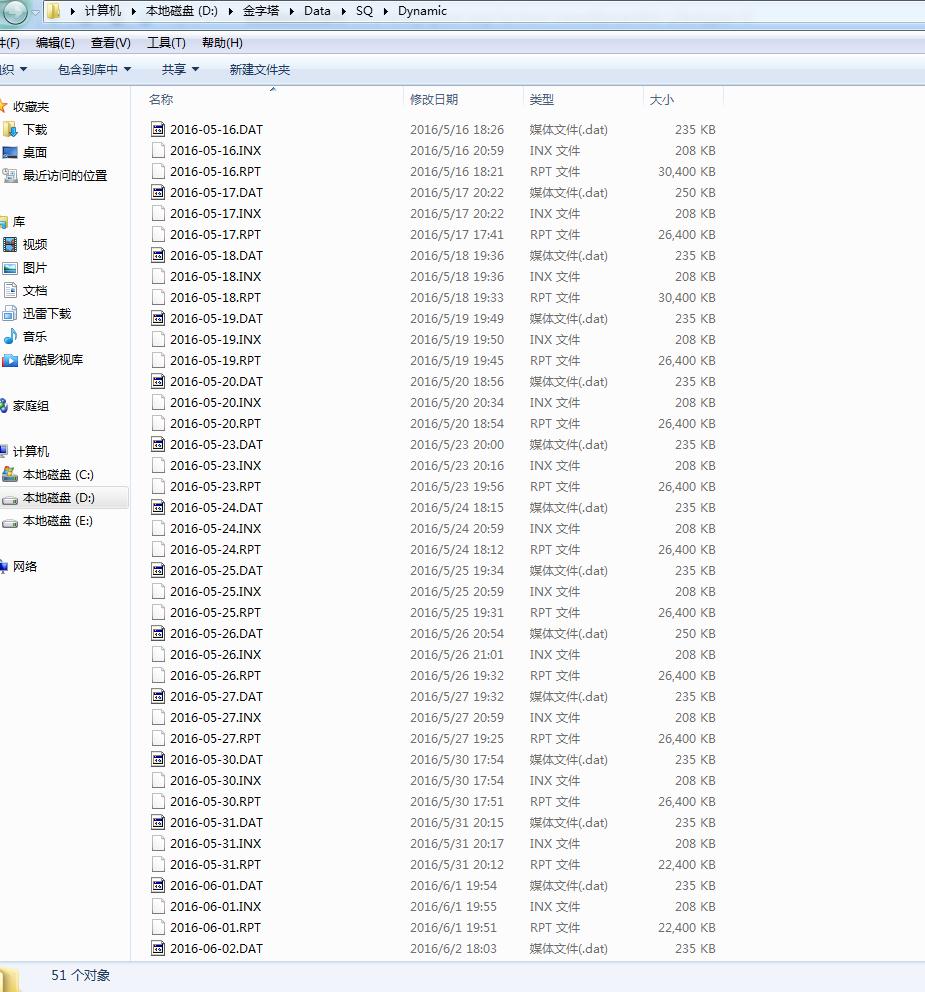The image size is (925, 992).
Task: Expand the arrow after SQ in address bar
Action: pyautogui.click(x=385, y=11)
